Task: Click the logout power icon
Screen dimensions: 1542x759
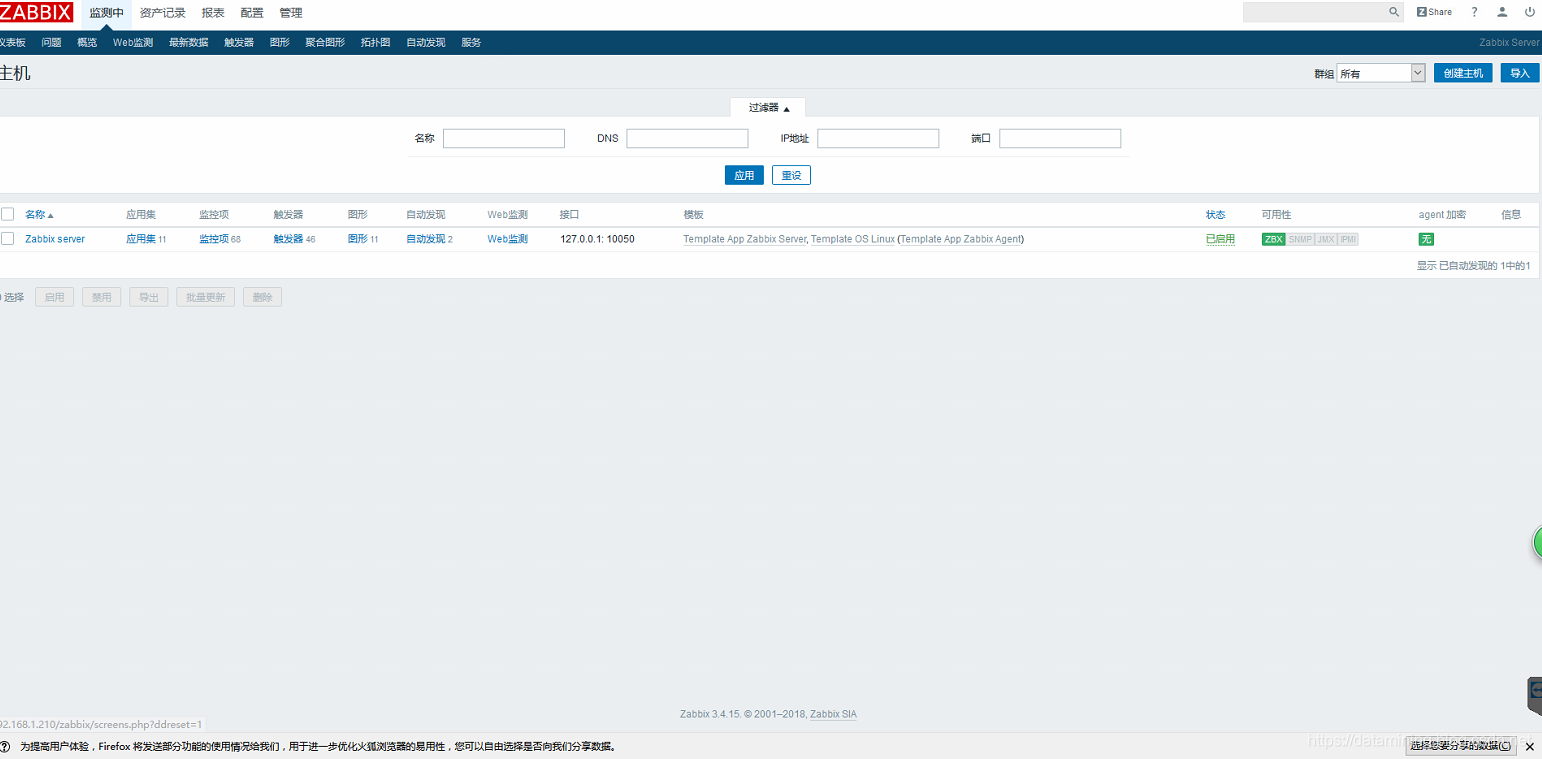Action: coord(1529,12)
